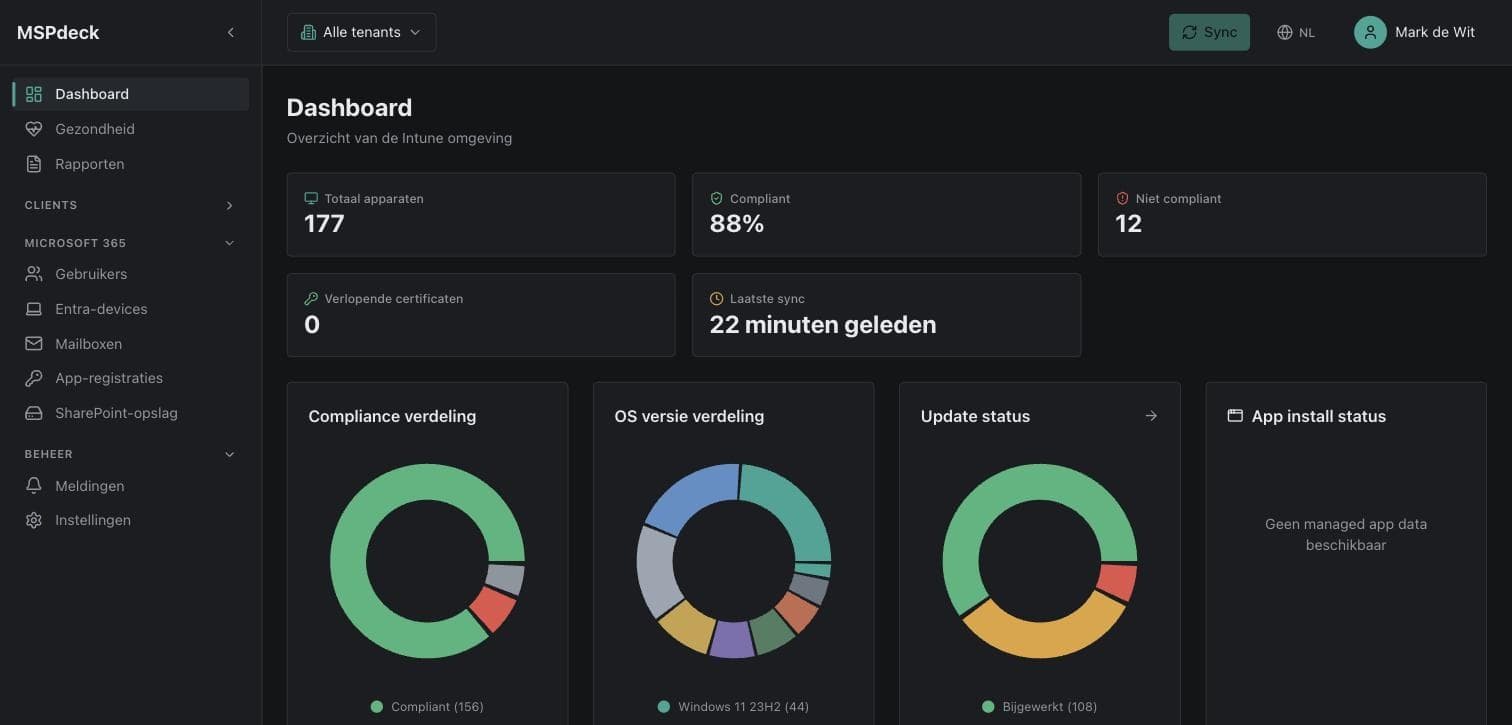The image size is (1512, 725).
Task: Switch language via NL button
Action: click(x=1296, y=32)
